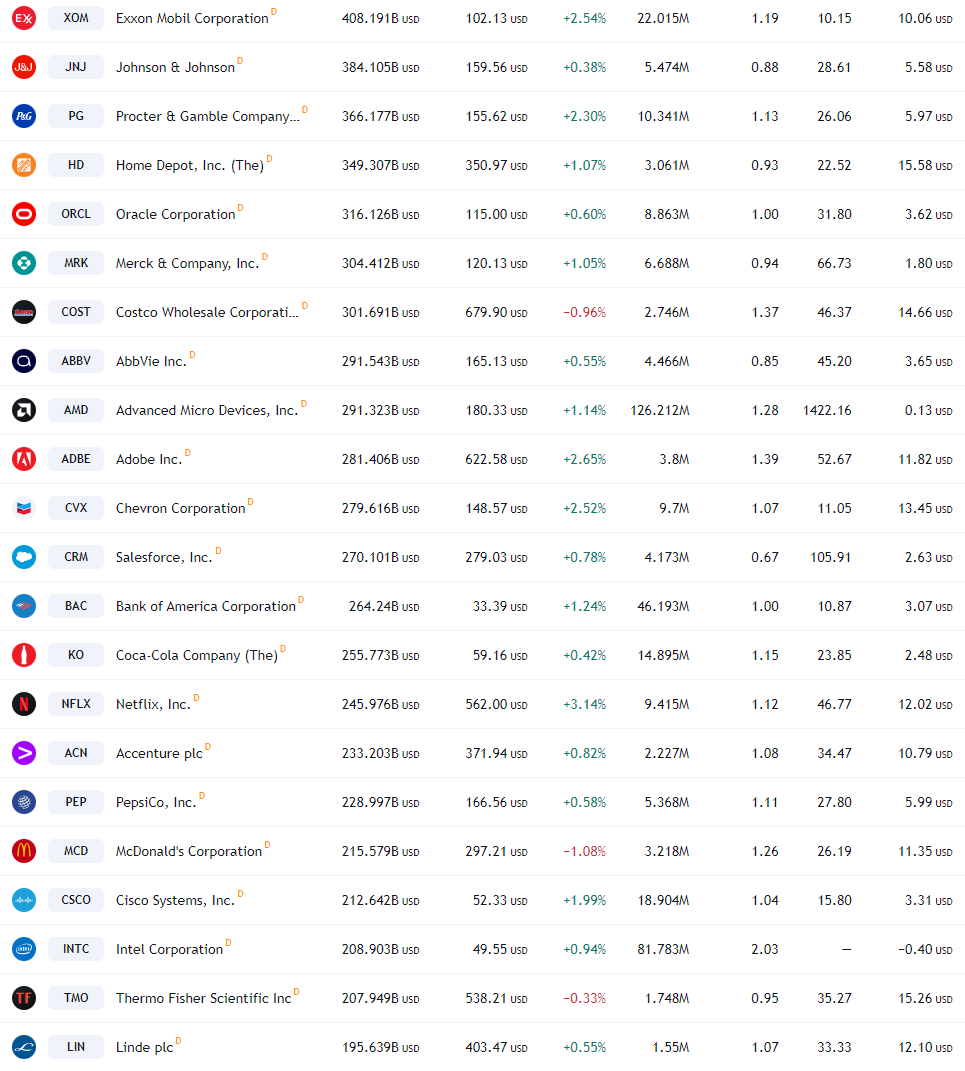Click the +3.14% change for Netflix
The image size is (965, 1071).
pos(585,704)
